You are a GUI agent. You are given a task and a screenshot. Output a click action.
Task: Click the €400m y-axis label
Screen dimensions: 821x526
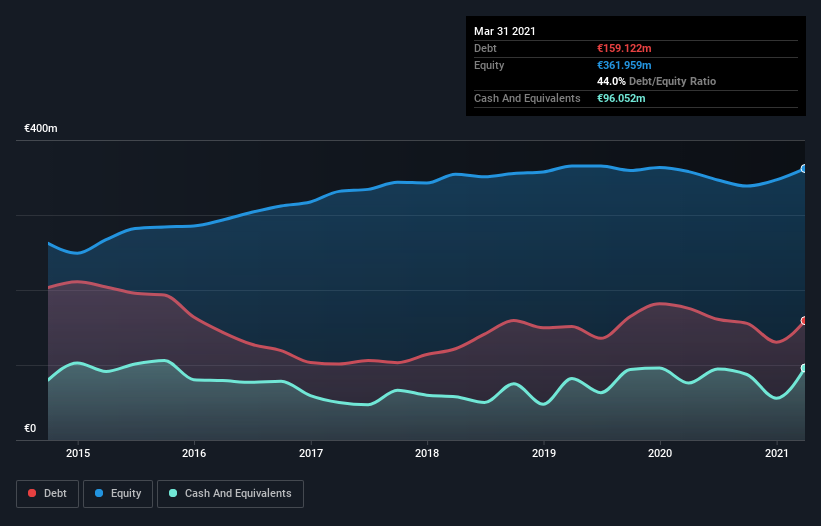point(41,128)
